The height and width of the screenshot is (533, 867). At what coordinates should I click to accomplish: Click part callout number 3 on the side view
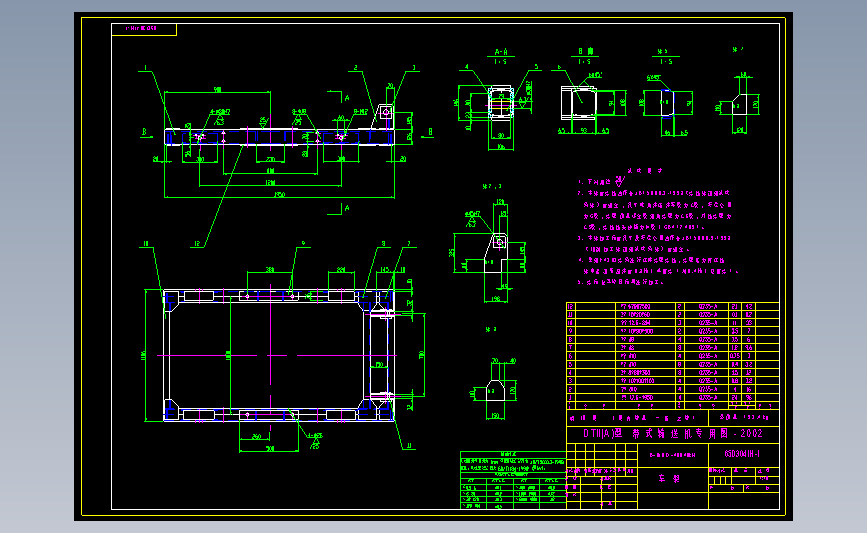pyautogui.click(x=414, y=68)
